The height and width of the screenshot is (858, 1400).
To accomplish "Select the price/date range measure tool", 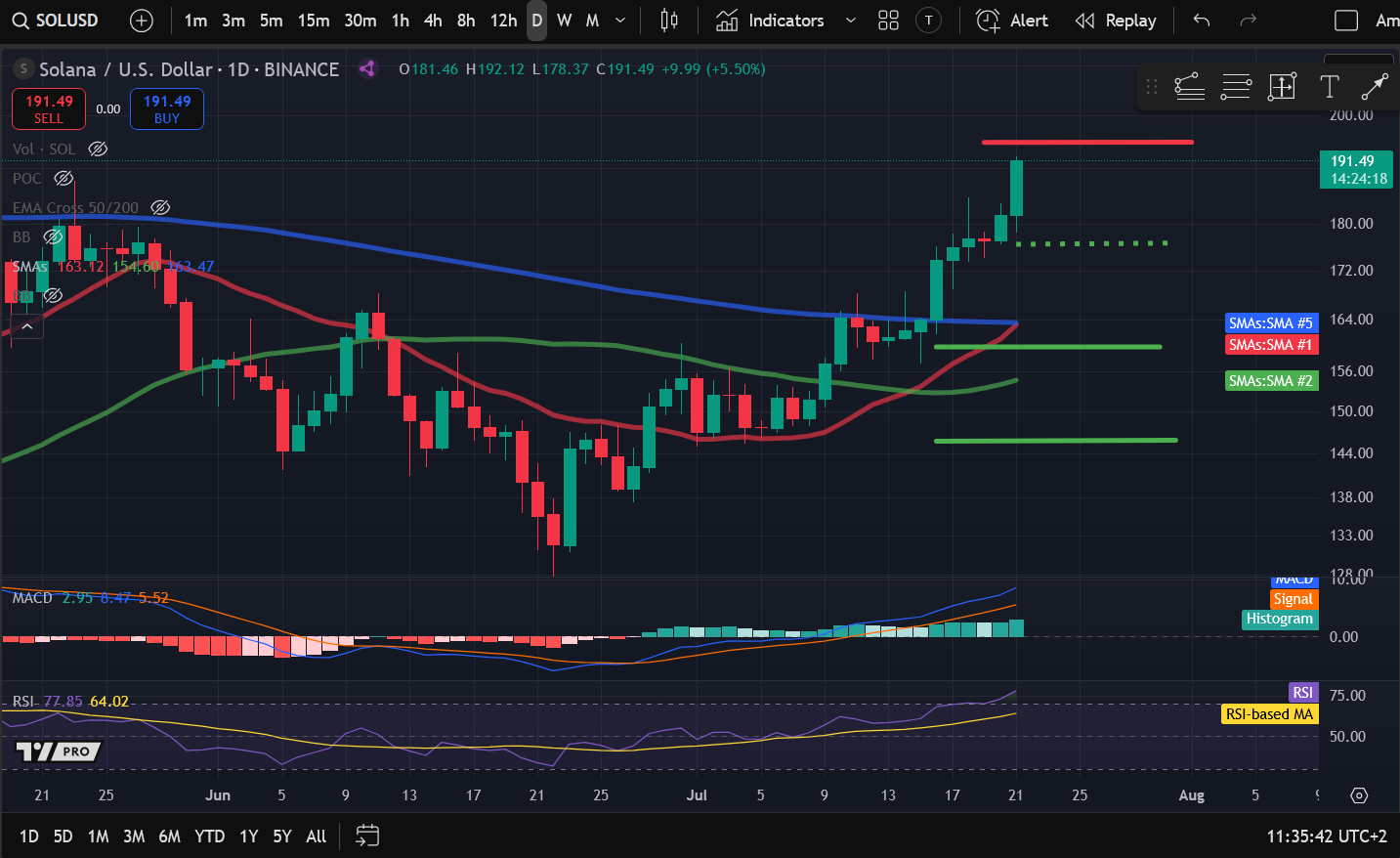I will point(1282,87).
